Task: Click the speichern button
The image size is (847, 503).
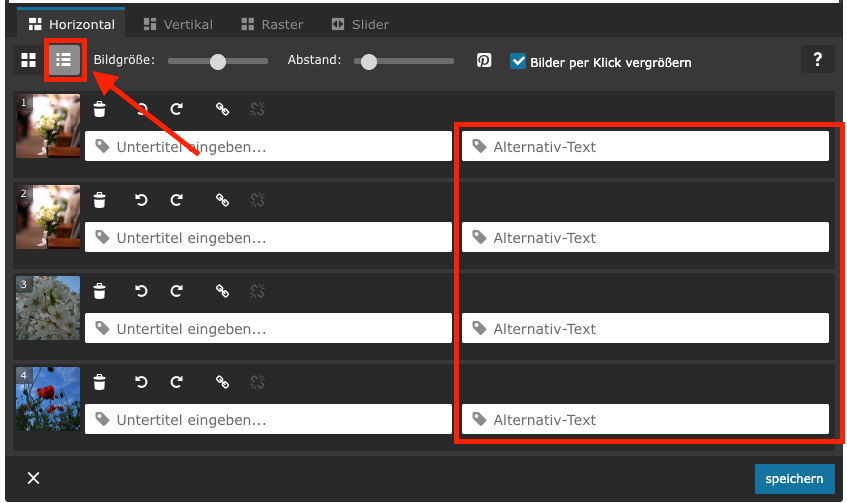Action: coord(794,479)
